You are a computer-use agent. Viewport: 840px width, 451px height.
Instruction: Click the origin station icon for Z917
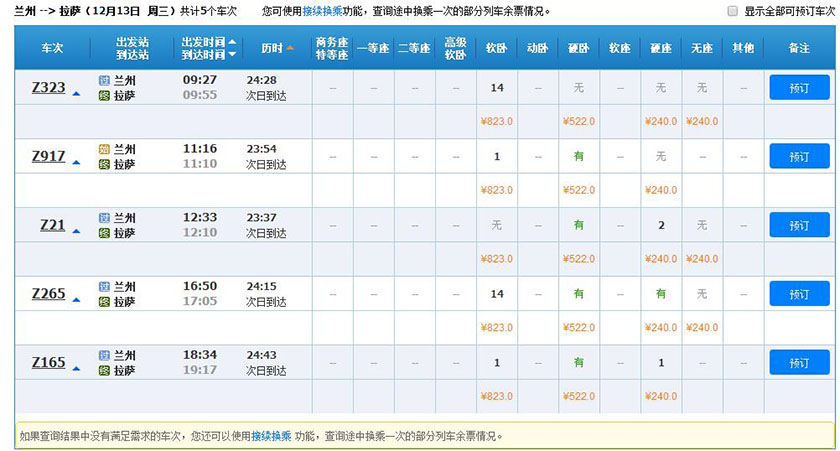click(x=104, y=149)
